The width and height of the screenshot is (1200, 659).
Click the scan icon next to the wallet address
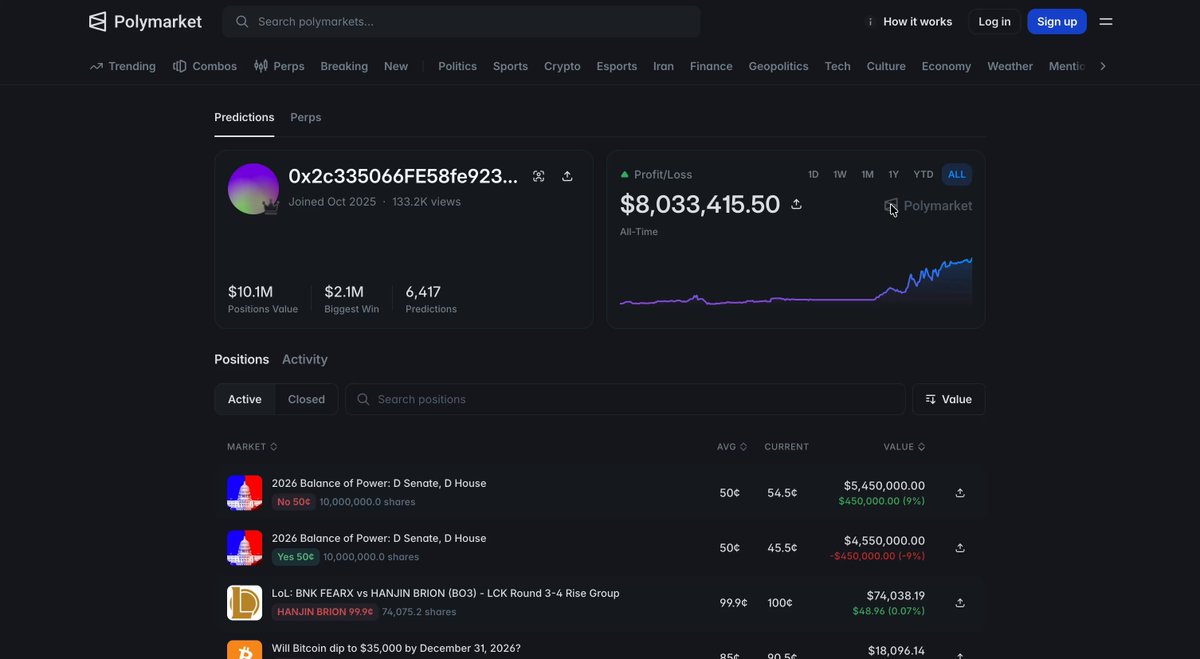coord(539,176)
